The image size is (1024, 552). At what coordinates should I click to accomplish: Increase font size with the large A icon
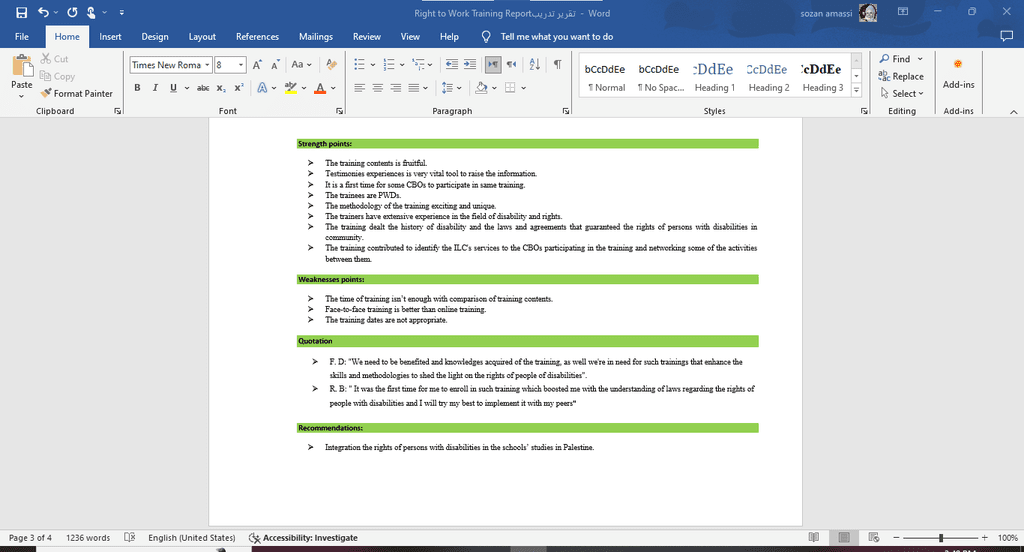coord(257,65)
